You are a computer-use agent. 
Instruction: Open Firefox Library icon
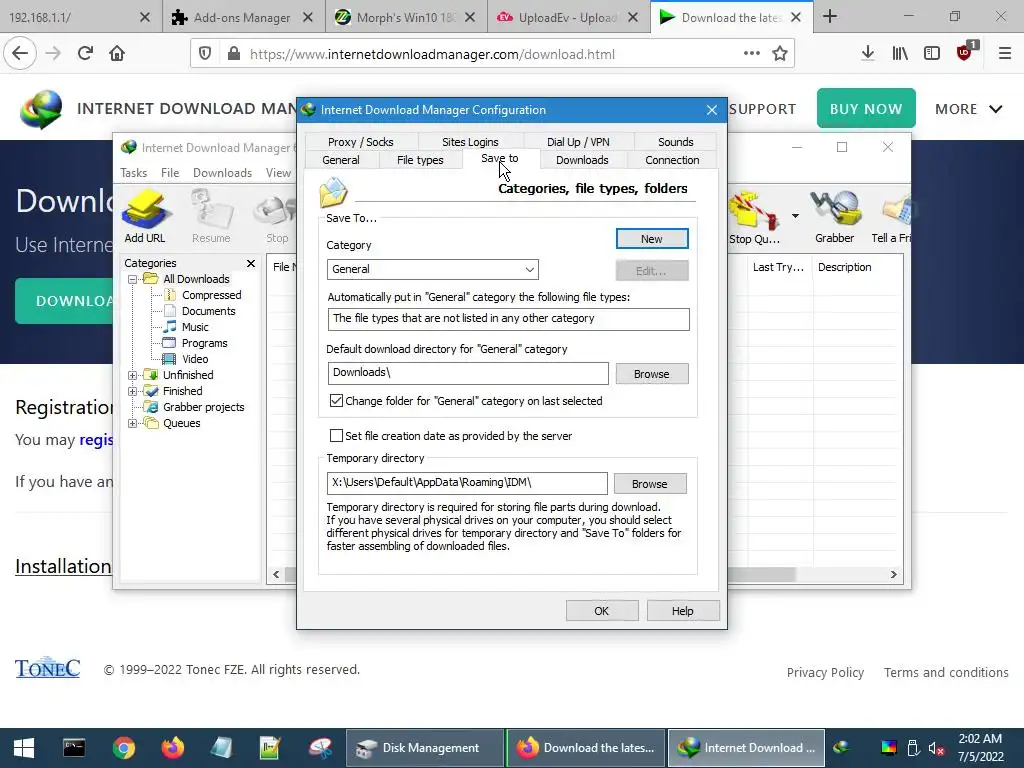[x=900, y=54]
